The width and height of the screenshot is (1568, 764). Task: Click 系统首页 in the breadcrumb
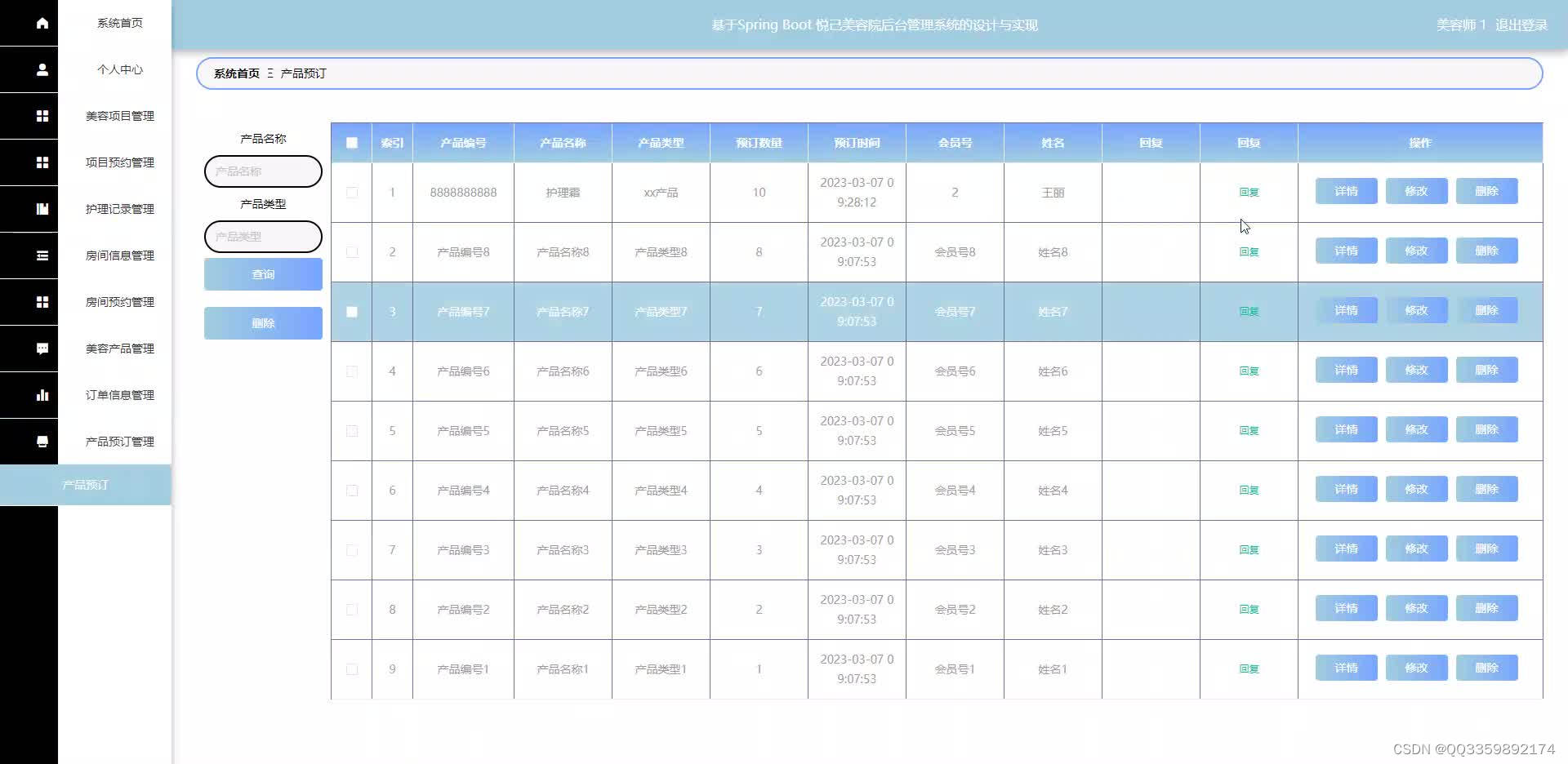tap(237, 73)
